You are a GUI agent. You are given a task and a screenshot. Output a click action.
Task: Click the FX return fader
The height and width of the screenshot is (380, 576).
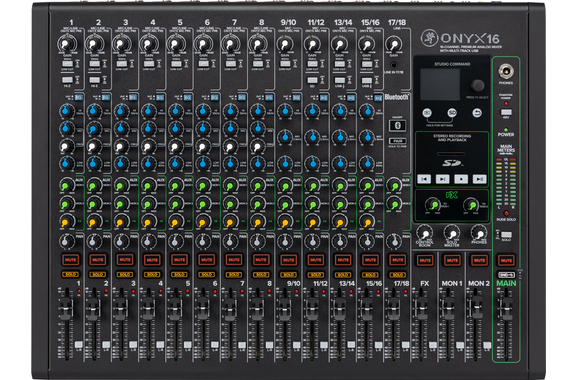[421, 308]
